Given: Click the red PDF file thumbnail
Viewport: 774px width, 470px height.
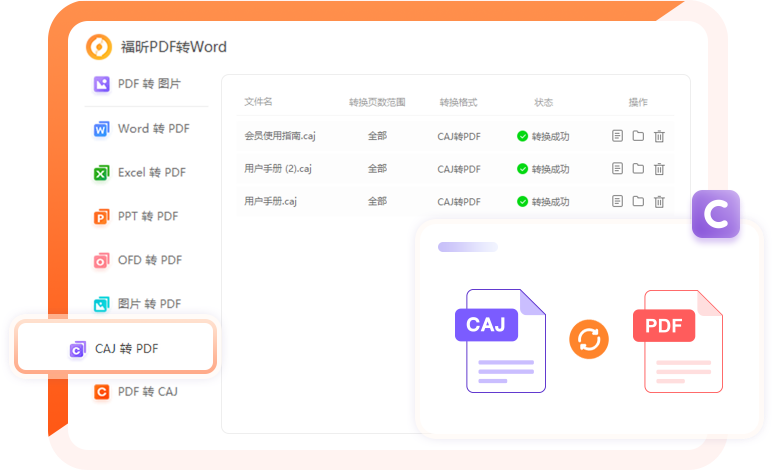Looking at the screenshot, I should pos(680,341).
